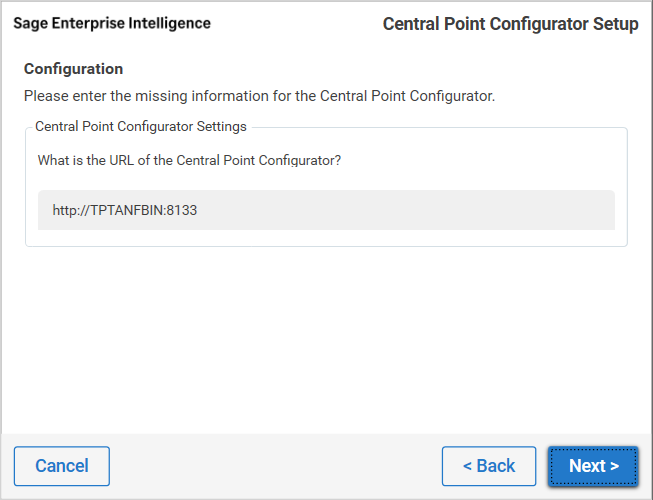
Task: Click the Next > button
Action: (593, 466)
